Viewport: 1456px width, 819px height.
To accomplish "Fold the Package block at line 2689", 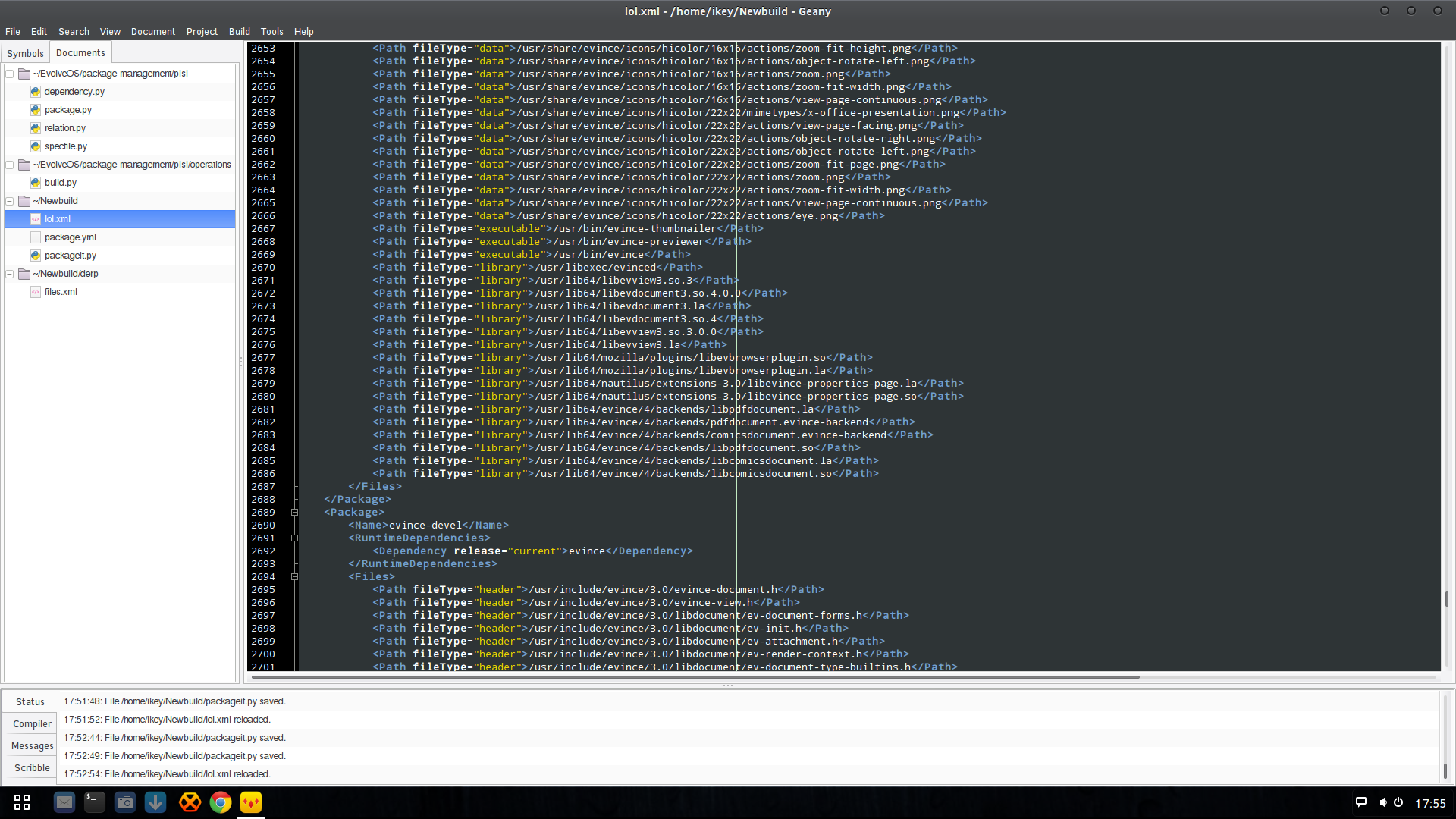I will tap(294, 513).
